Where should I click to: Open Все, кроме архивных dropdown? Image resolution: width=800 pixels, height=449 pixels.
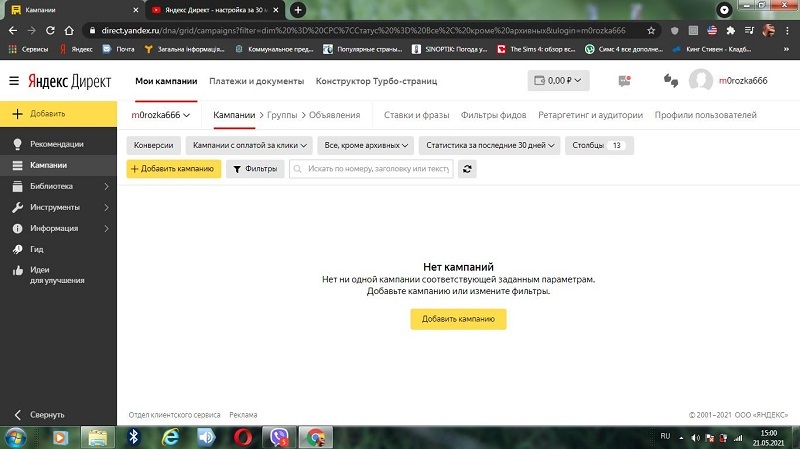(366, 145)
